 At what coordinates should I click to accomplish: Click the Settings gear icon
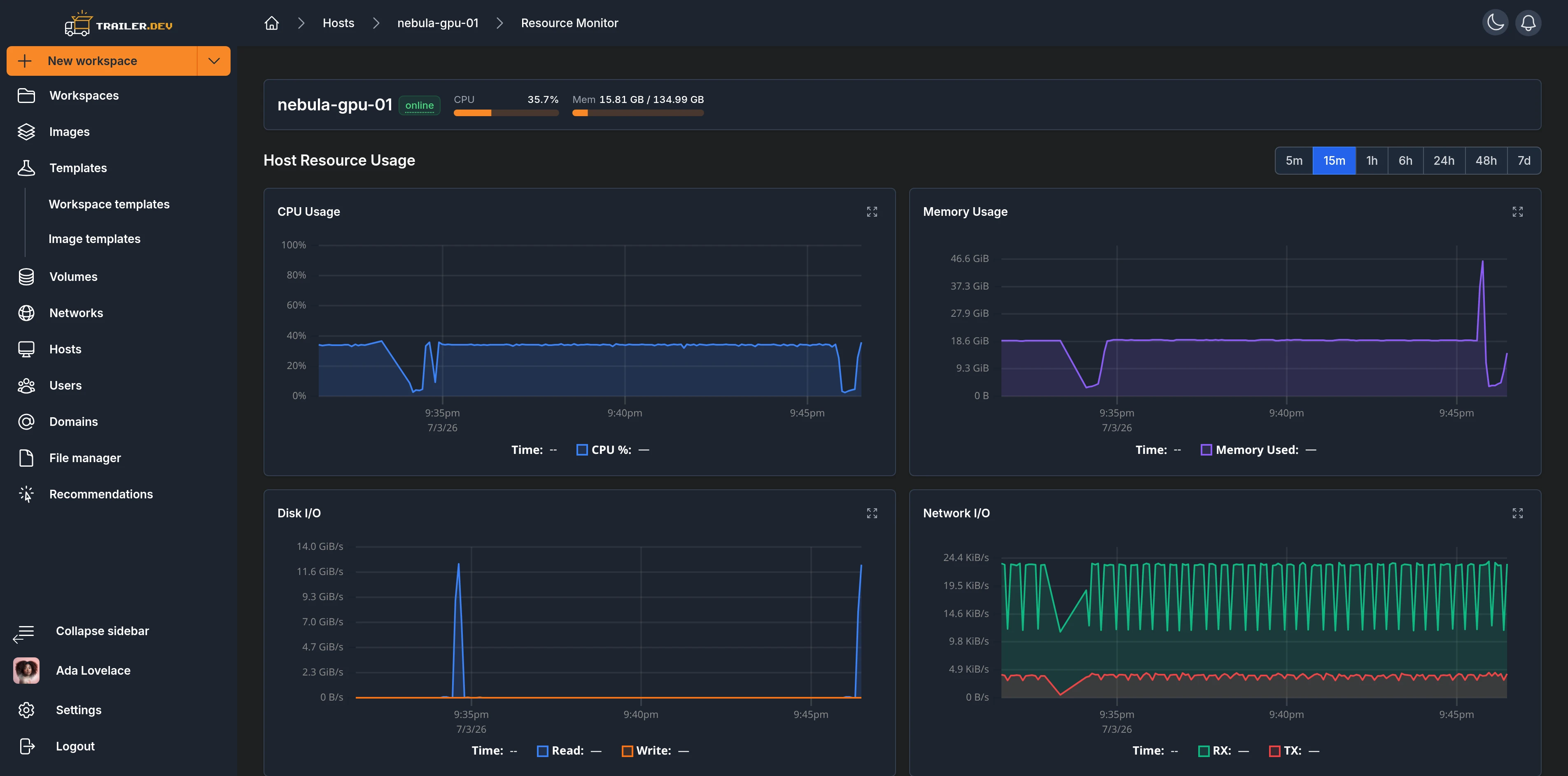pyautogui.click(x=26, y=710)
